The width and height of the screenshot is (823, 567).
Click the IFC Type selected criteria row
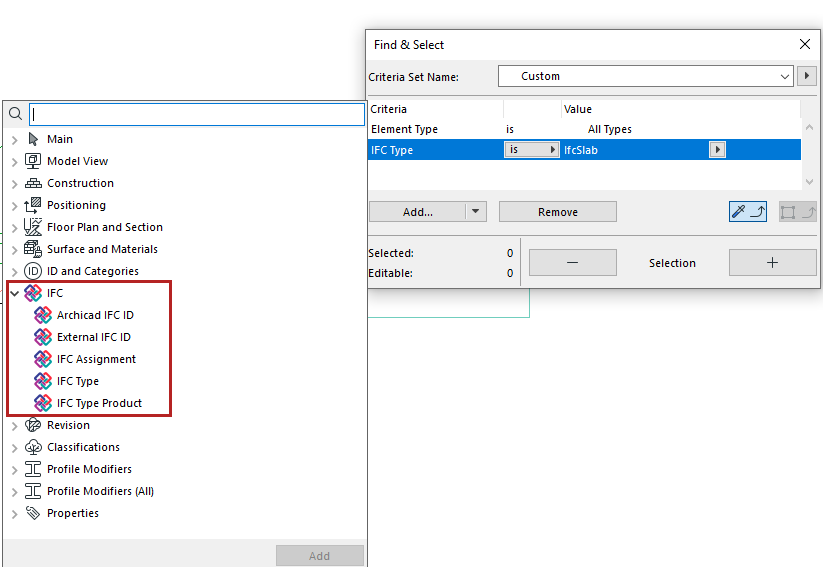coord(584,150)
